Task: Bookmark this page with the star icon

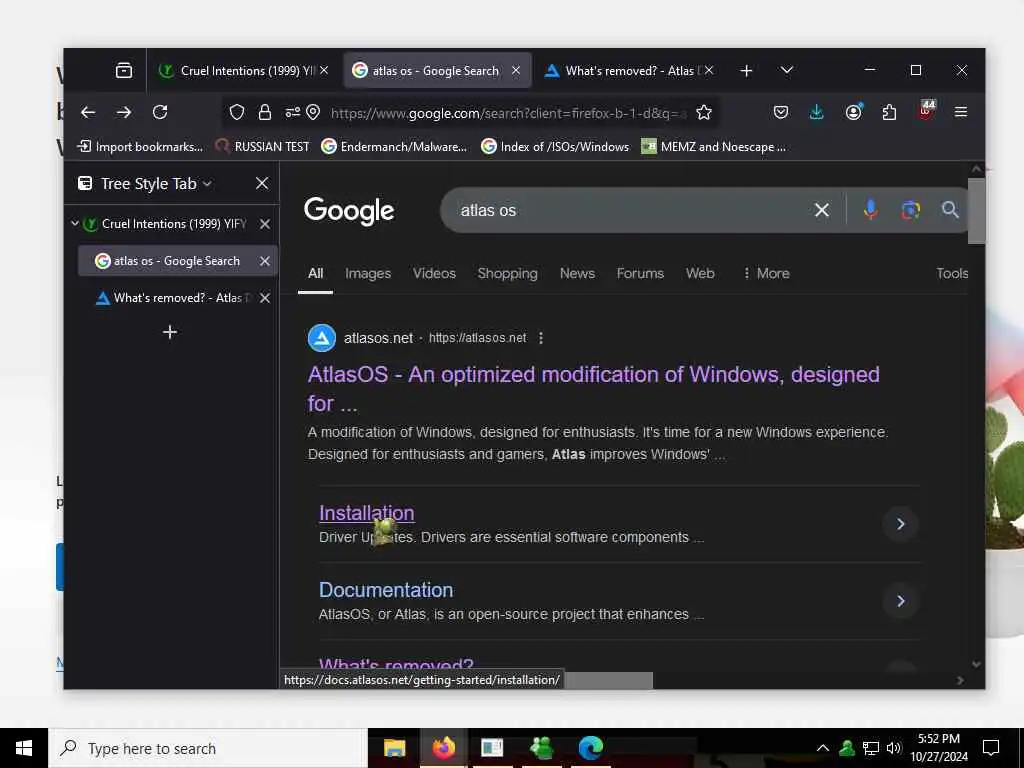Action: (703, 112)
